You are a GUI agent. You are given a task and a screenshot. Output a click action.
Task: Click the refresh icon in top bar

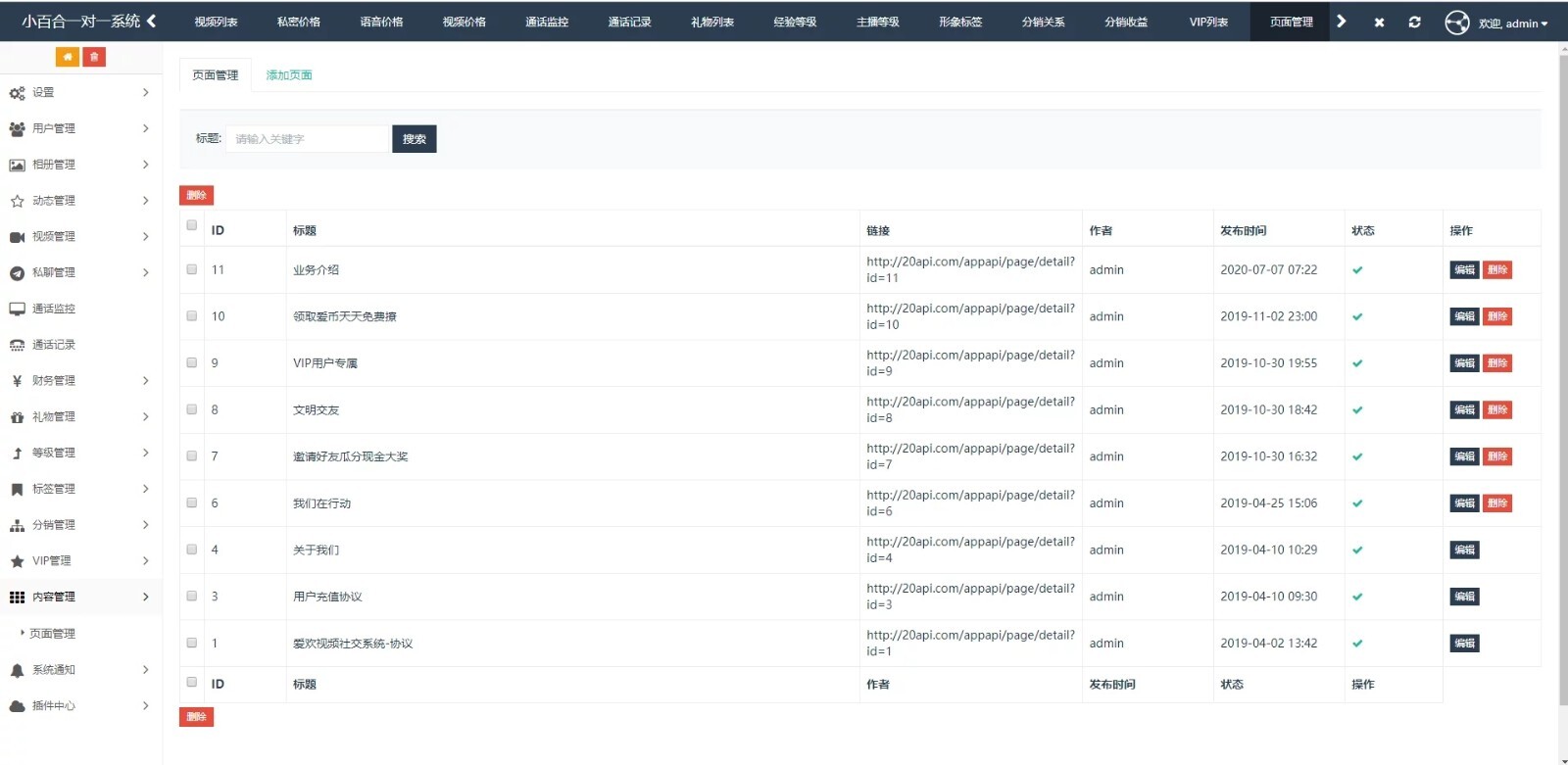click(x=1414, y=22)
